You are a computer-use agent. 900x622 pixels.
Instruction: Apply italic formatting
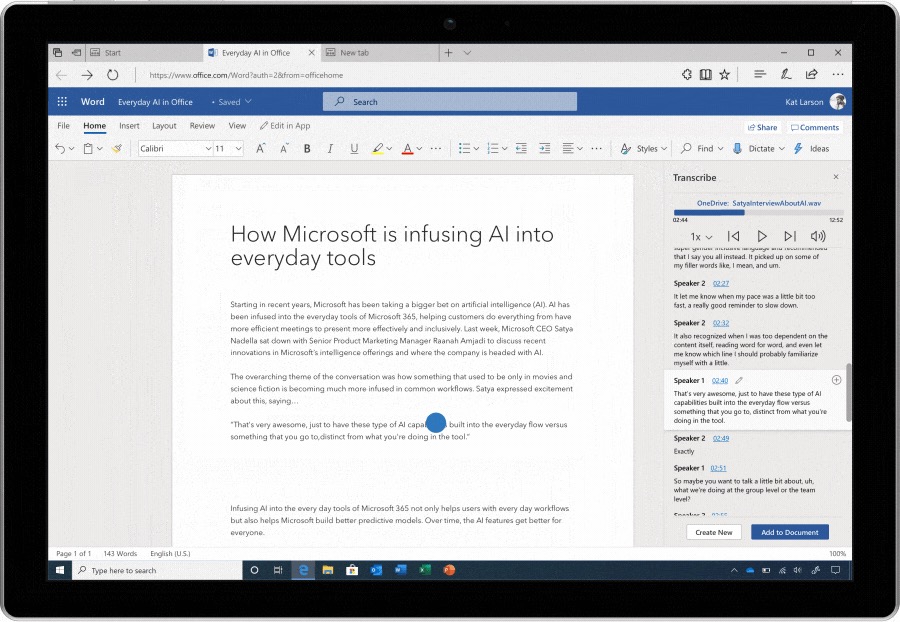(x=330, y=149)
